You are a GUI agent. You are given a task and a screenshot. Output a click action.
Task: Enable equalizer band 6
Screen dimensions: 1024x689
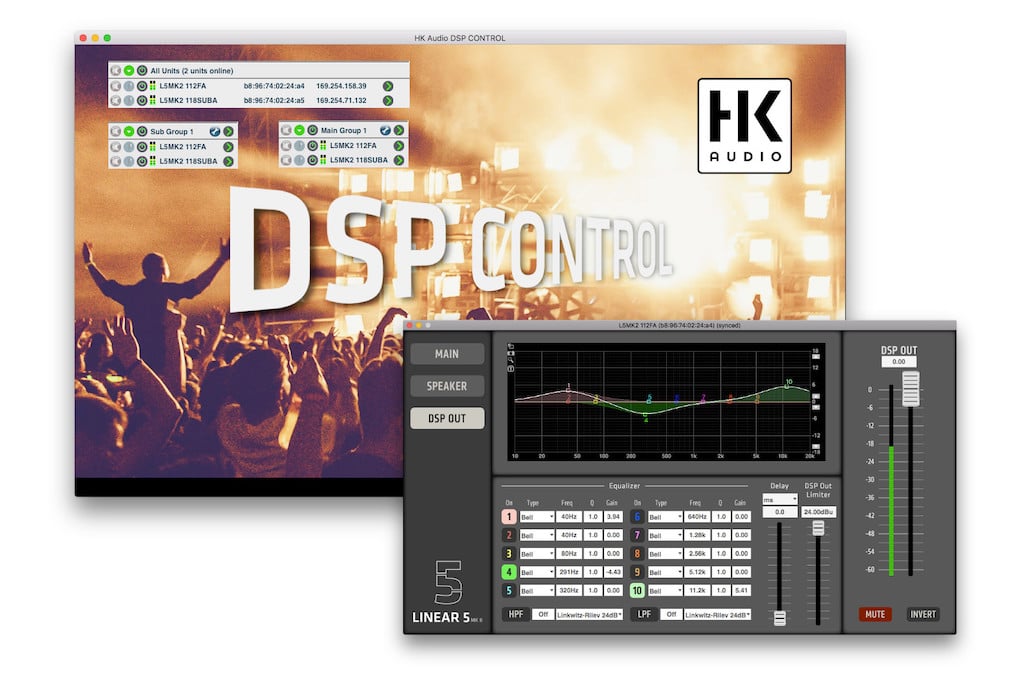(x=638, y=517)
